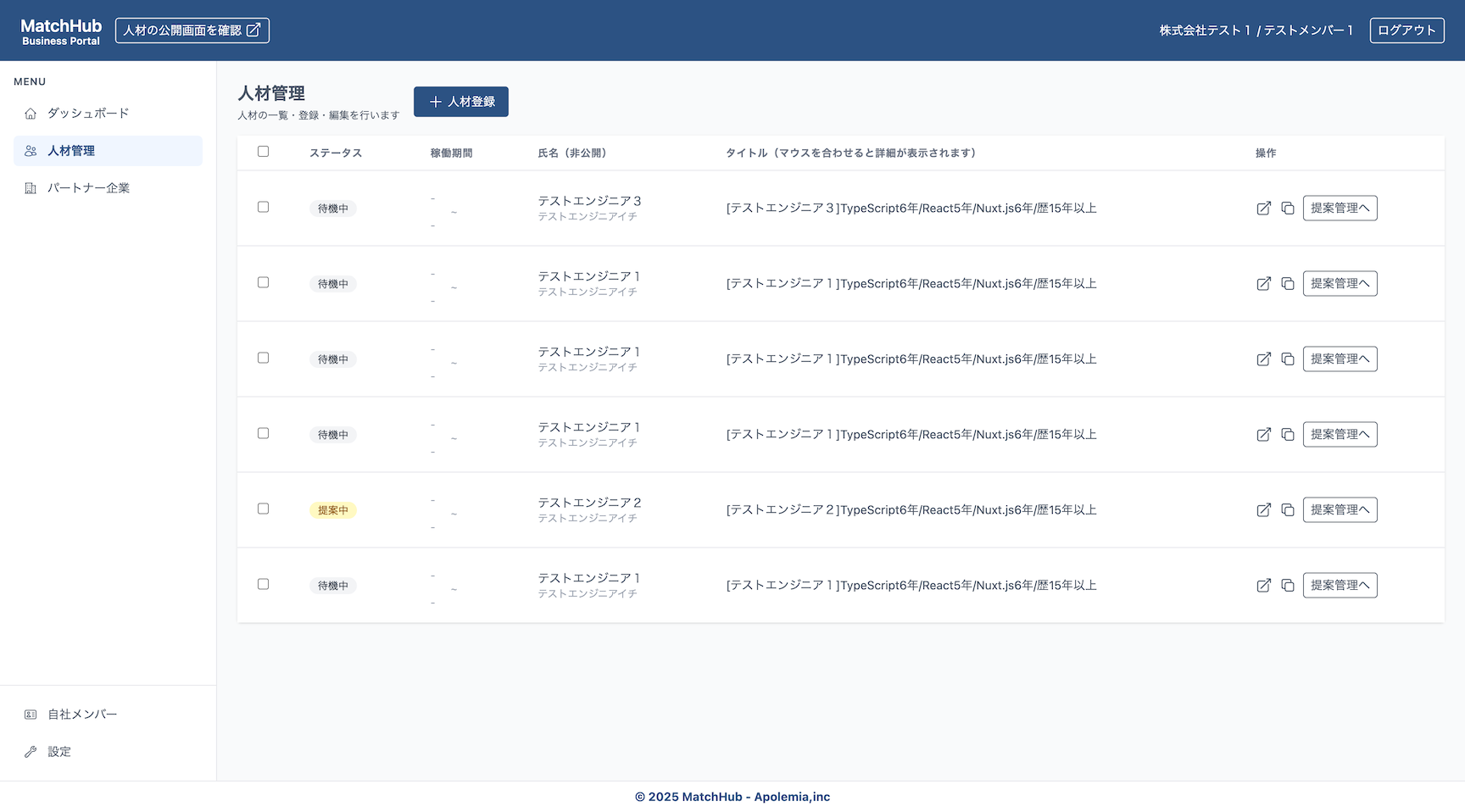Click the copy icon for テストエンジニア２ row

[1287, 510]
